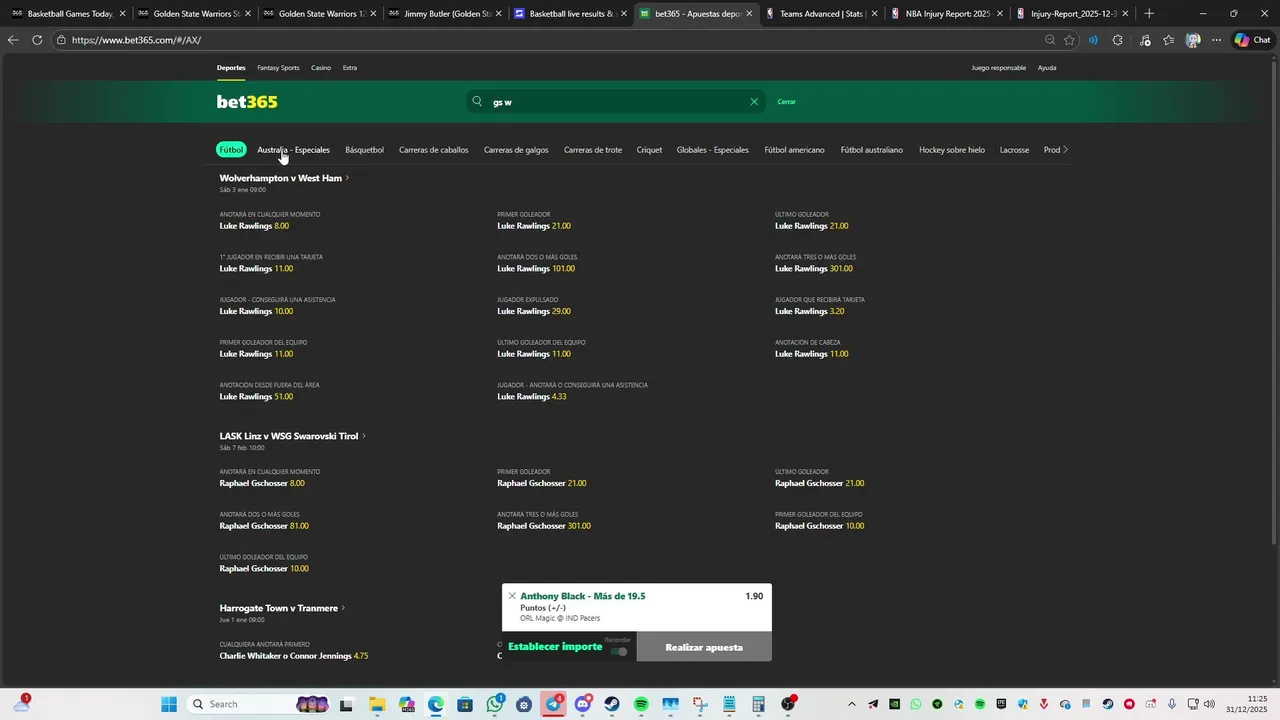1280x720 pixels.
Task: Open the Ayuda link
Action: tap(1047, 68)
